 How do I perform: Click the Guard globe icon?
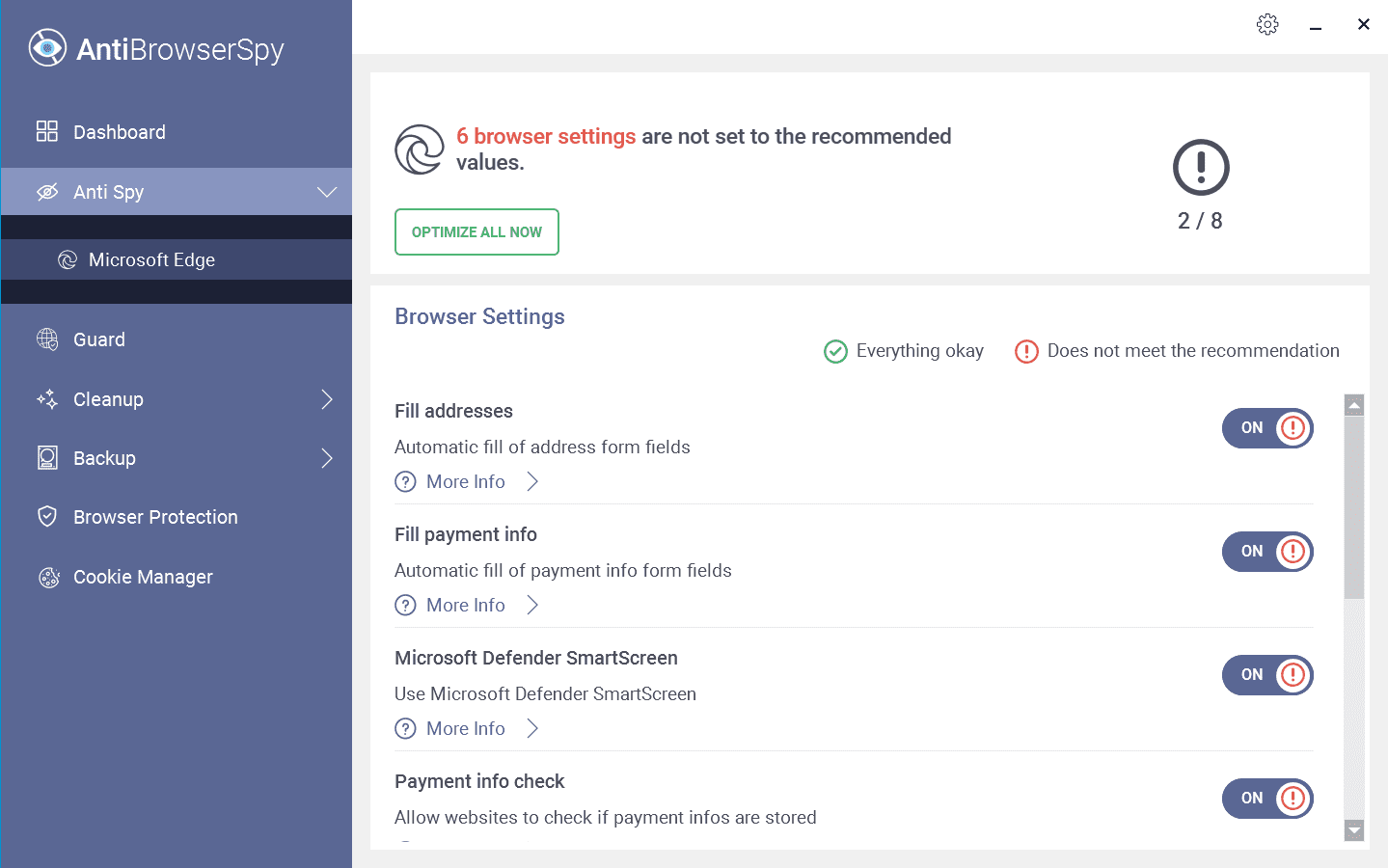click(47, 339)
